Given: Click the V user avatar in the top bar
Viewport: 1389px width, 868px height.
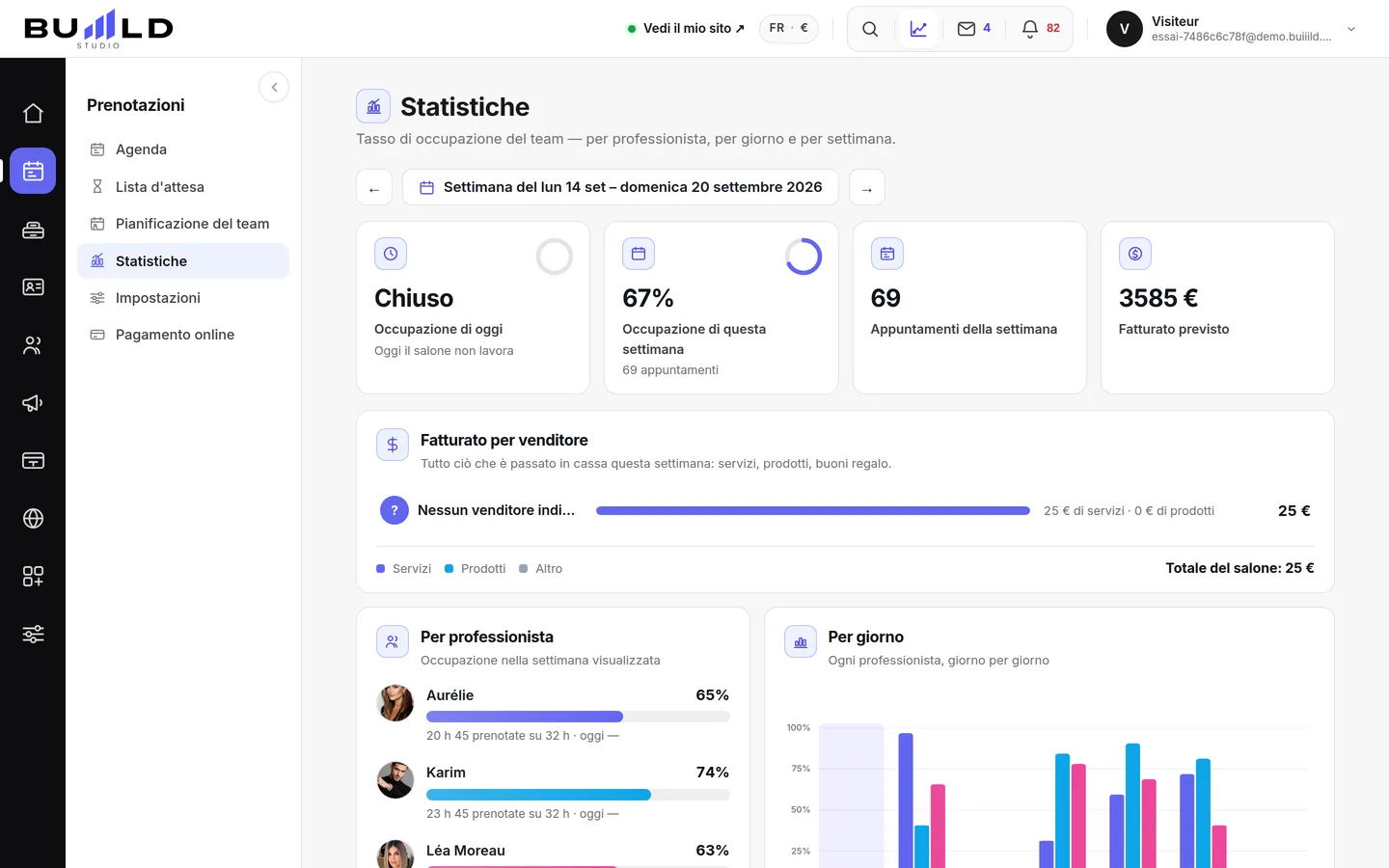Looking at the screenshot, I should point(1125,29).
